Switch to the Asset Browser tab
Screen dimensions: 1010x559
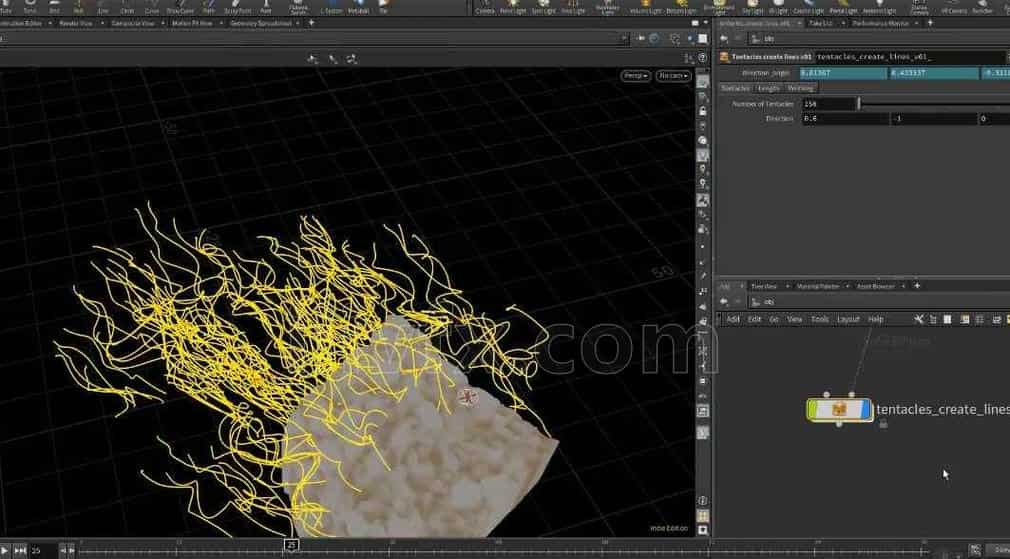(x=875, y=286)
